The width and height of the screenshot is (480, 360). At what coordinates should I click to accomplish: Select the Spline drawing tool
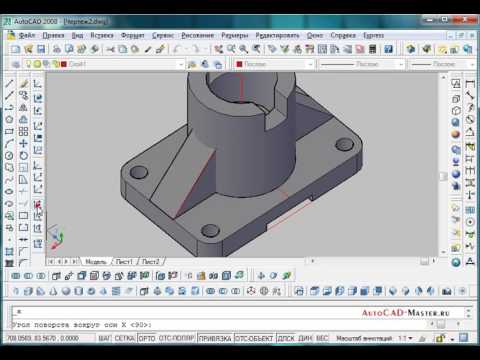tap(9, 179)
